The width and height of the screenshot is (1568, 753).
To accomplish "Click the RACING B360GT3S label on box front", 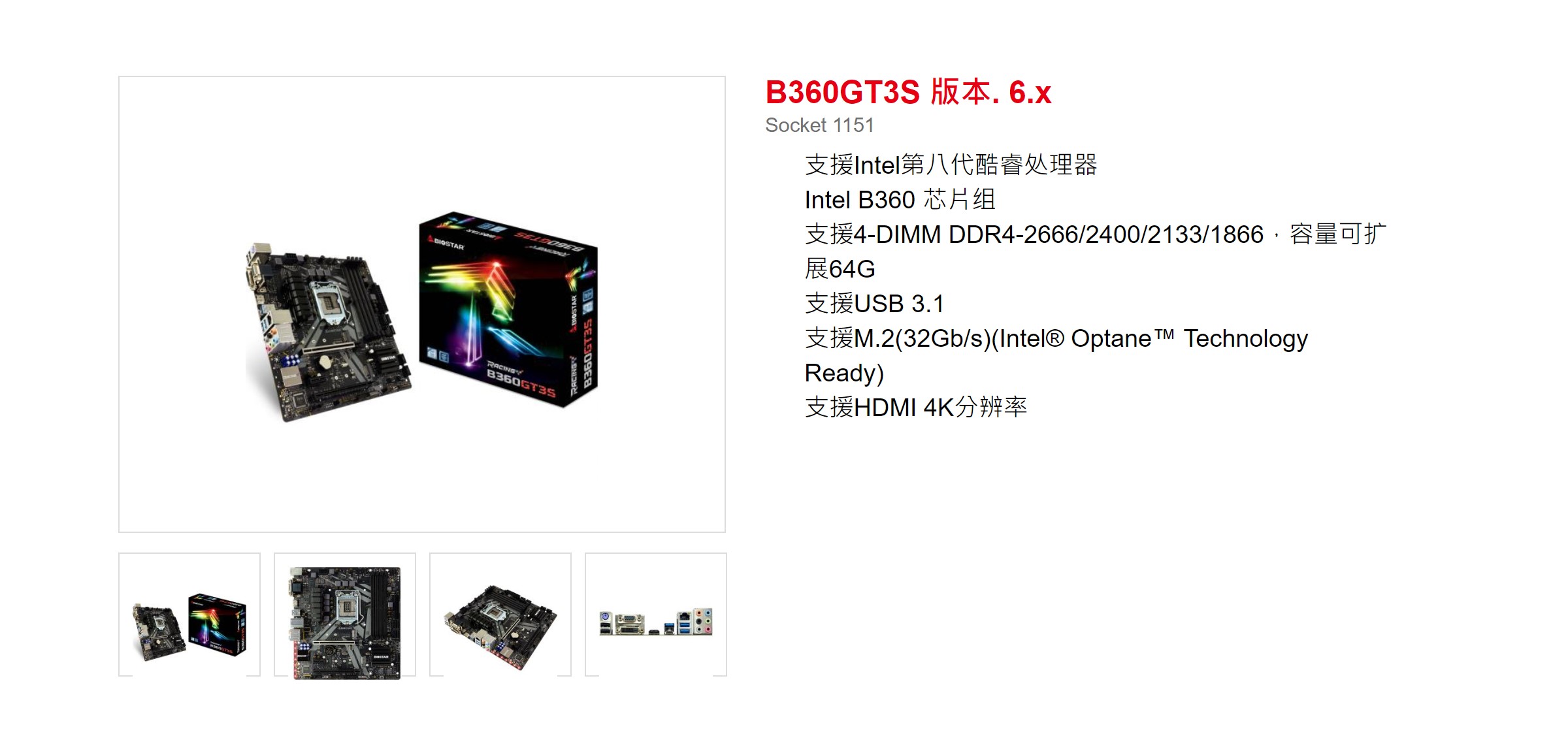I will 521,379.
